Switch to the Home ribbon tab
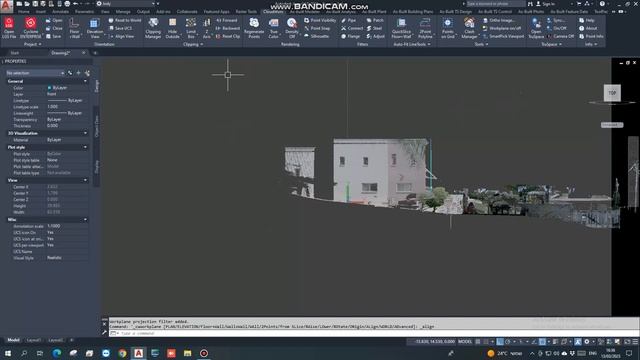Viewport: 640px width, 360px height. pyautogui.click(x=24, y=12)
